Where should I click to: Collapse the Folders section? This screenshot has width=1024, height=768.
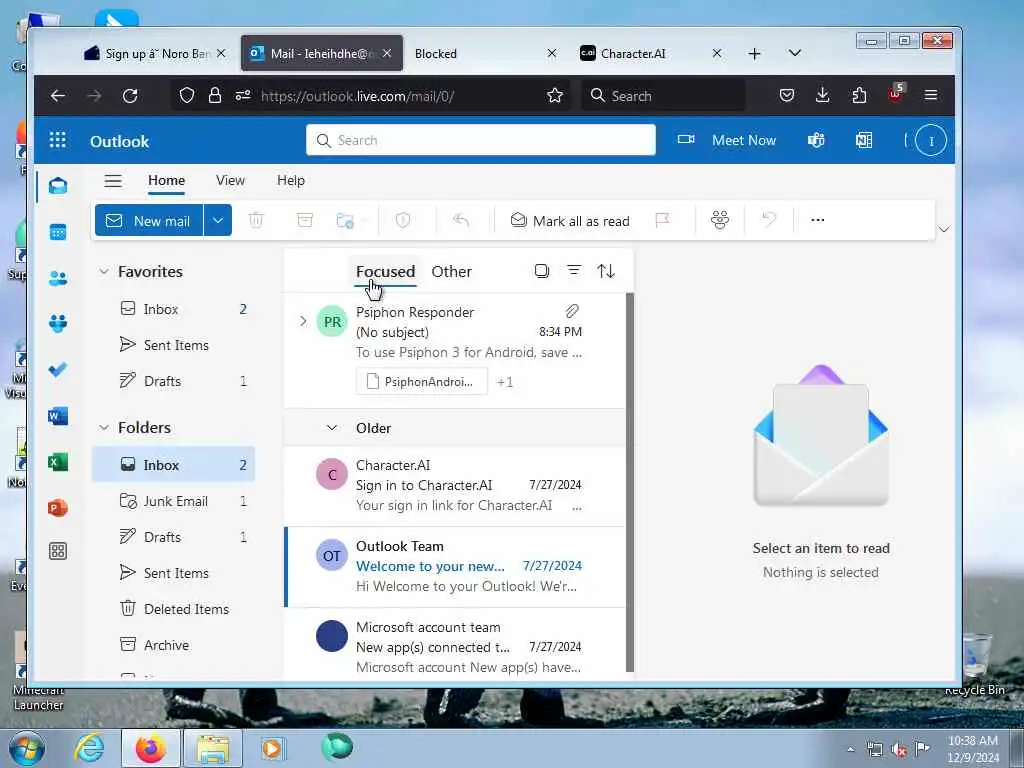pos(103,427)
